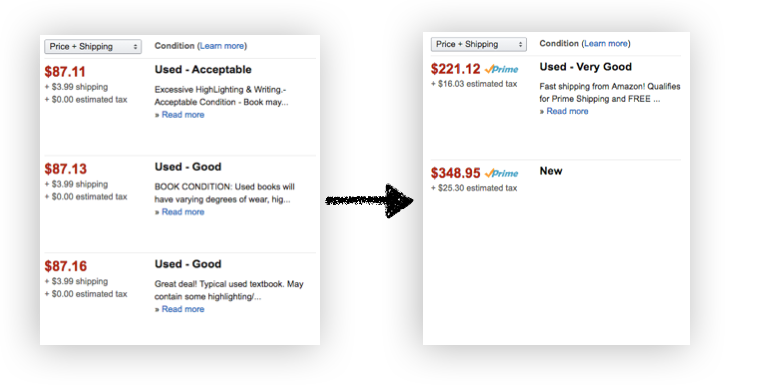Select the $221.12 price
Image resolution: width=759 pixels, height=389 pixels.
(455, 69)
